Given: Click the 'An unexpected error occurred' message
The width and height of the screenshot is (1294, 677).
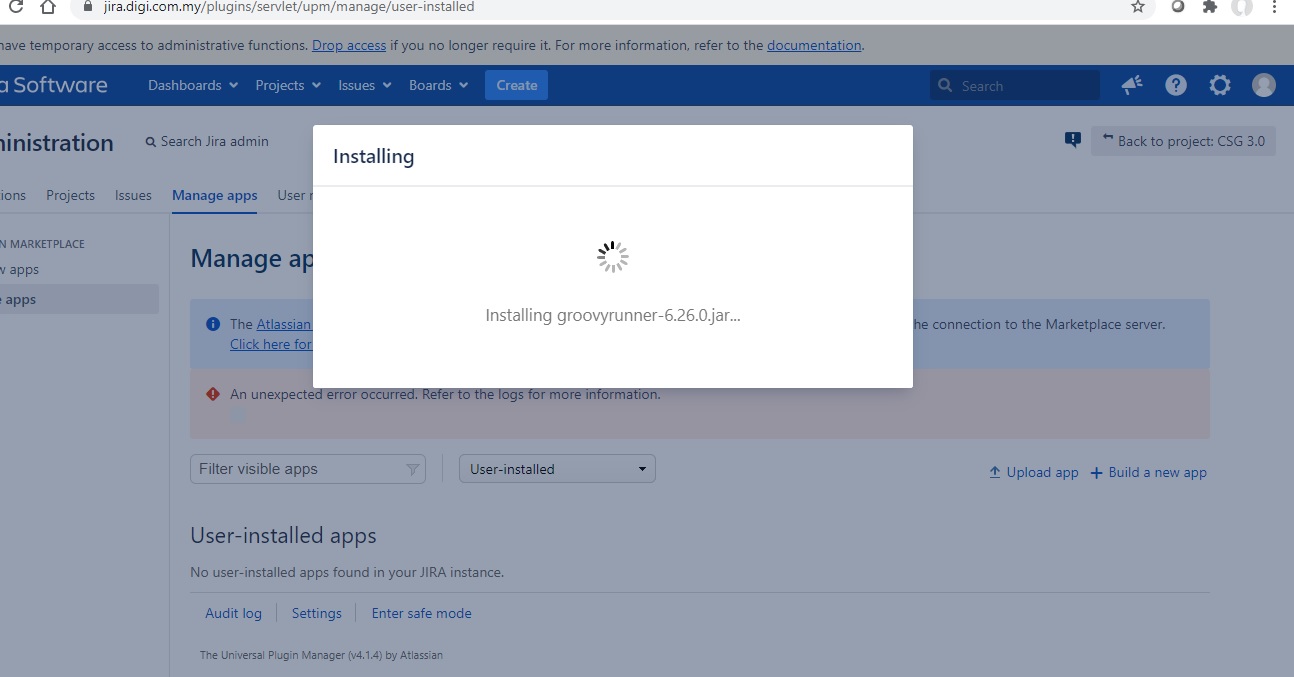Looking at the screenshot, I should (445, 394).
